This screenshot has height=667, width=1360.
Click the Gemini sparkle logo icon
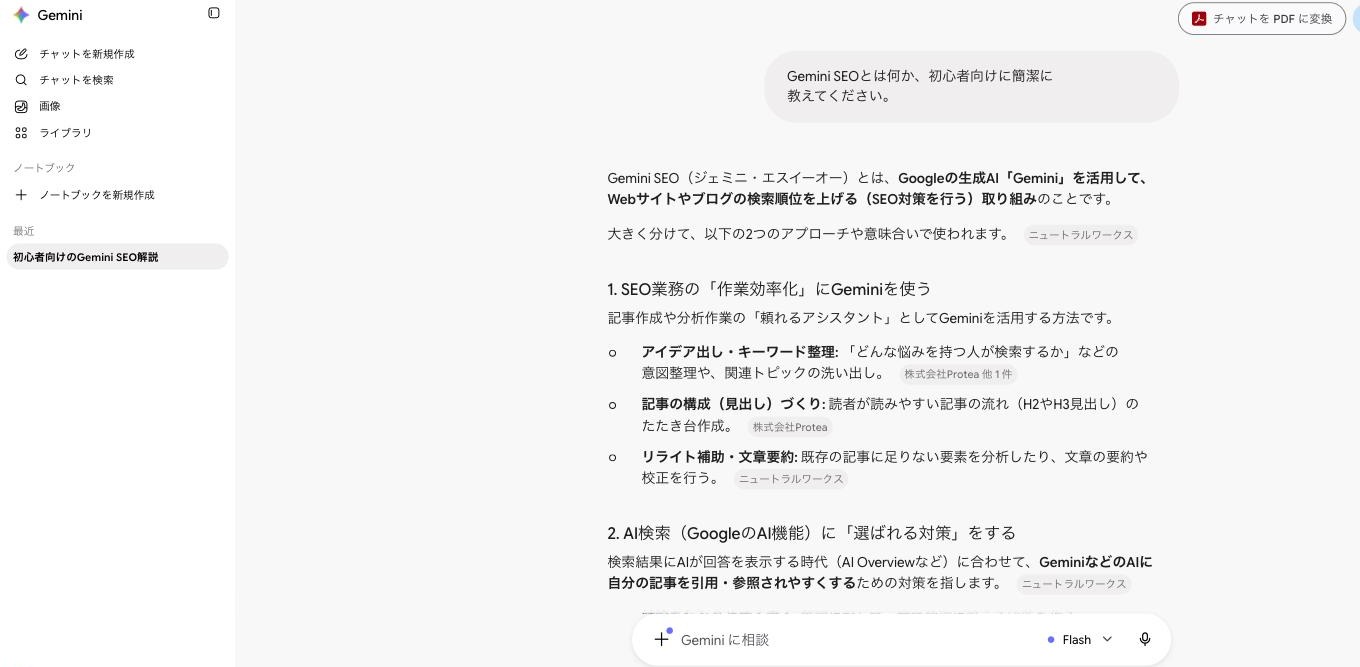(21, 15)
